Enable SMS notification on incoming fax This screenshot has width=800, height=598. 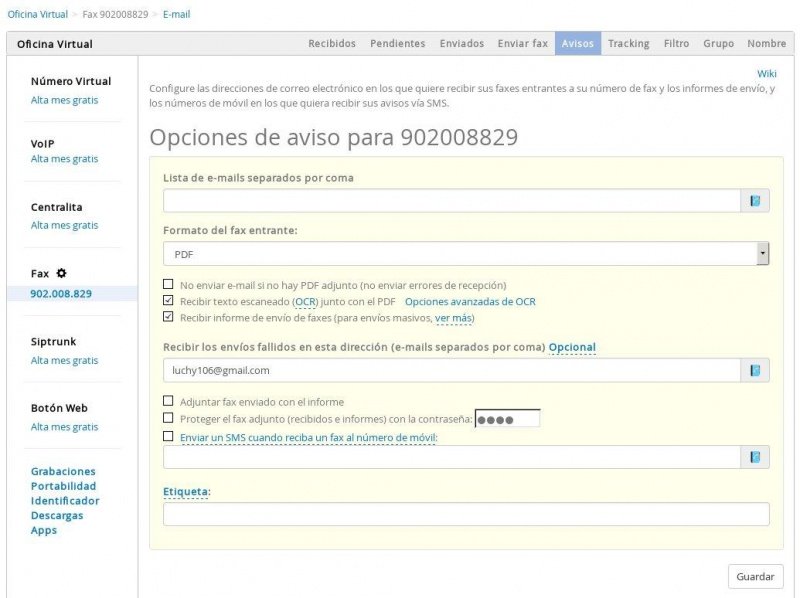click(168, 436)
